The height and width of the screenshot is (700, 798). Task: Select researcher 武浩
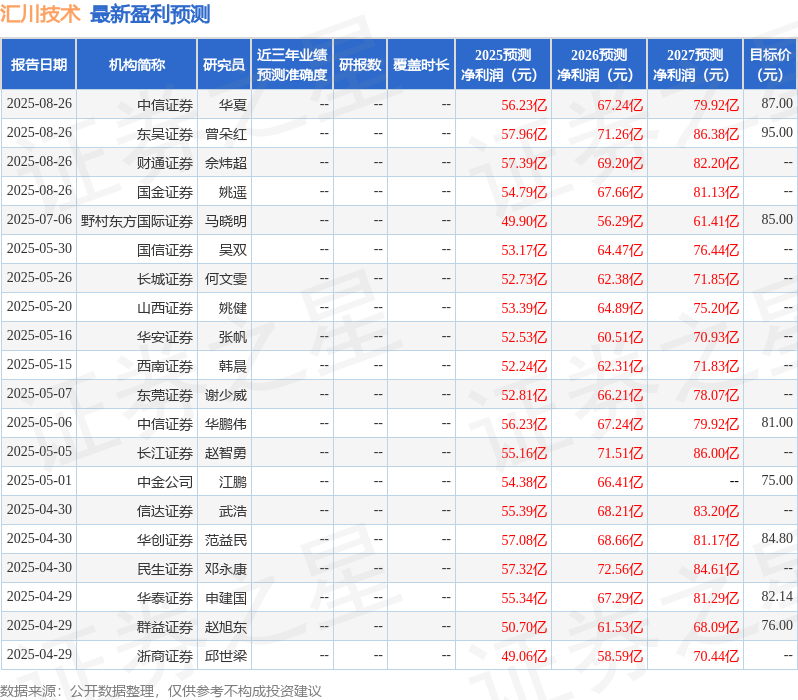pyautogui.click(x=233, y=512)
